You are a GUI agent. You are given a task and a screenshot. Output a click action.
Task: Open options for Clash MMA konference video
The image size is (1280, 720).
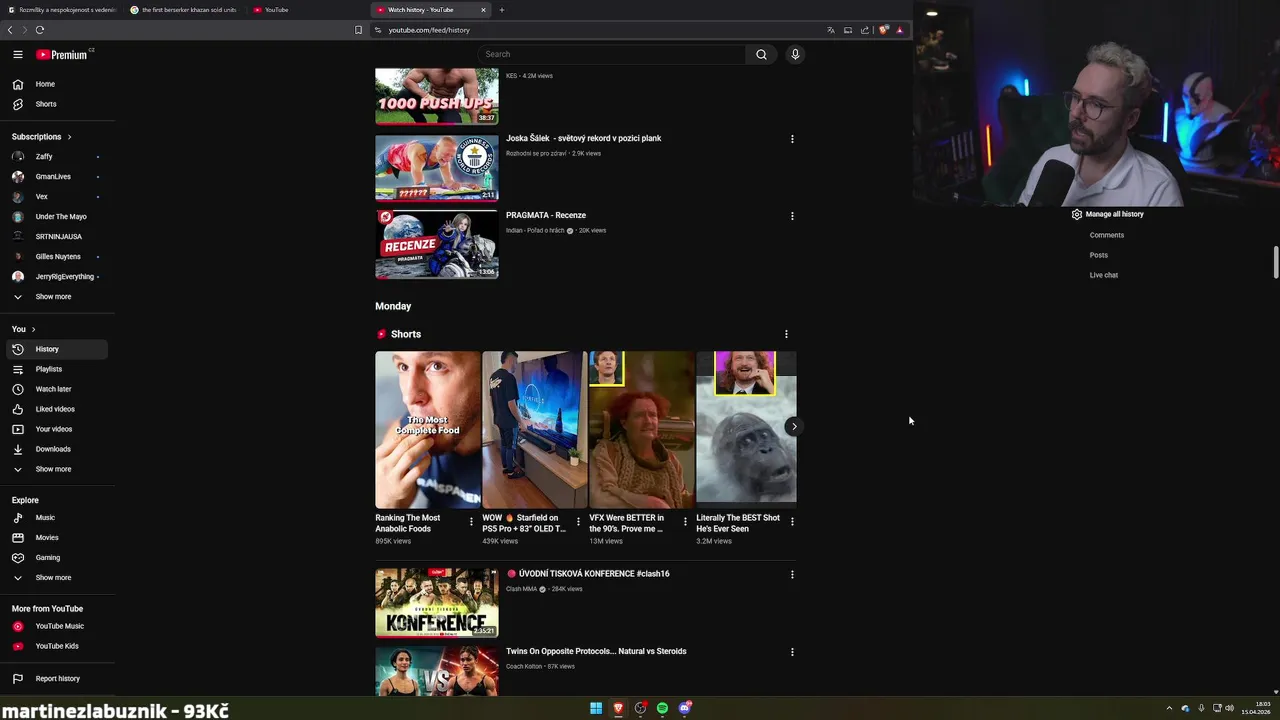[x=792, y=575]
